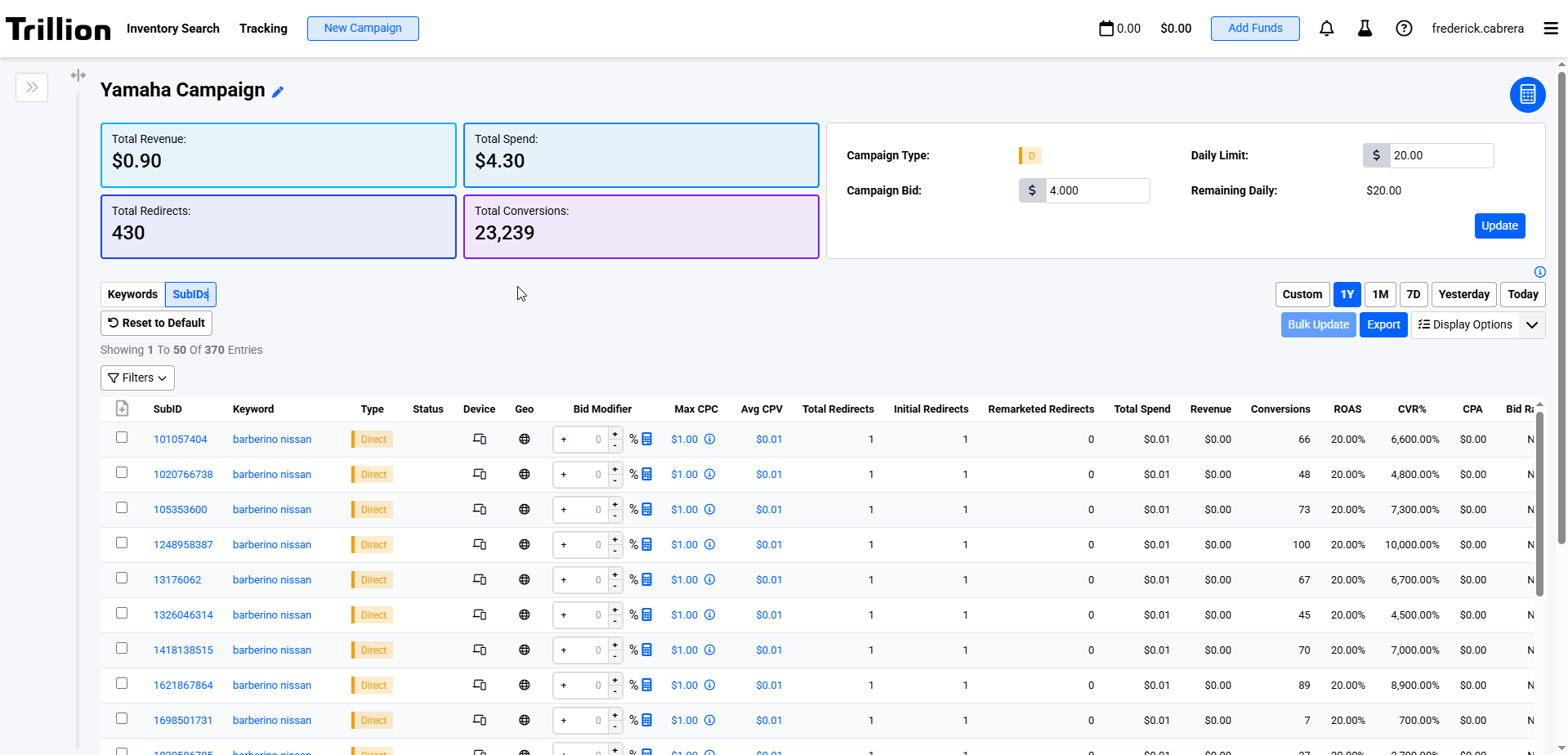Check the box for SubID 101057404
The width and height of the screenshot is (1568, 755).
pyautogui.click(x=122, y=438)
